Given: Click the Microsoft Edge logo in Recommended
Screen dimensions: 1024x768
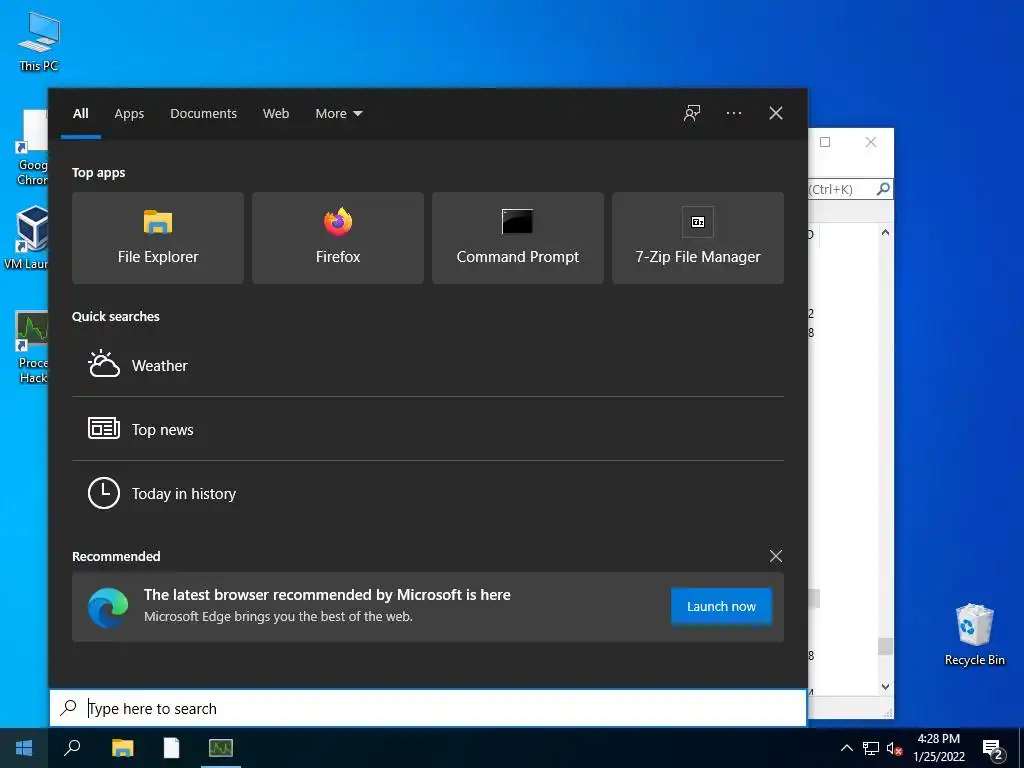Looking at the screenshot, I should click(108, 607).
